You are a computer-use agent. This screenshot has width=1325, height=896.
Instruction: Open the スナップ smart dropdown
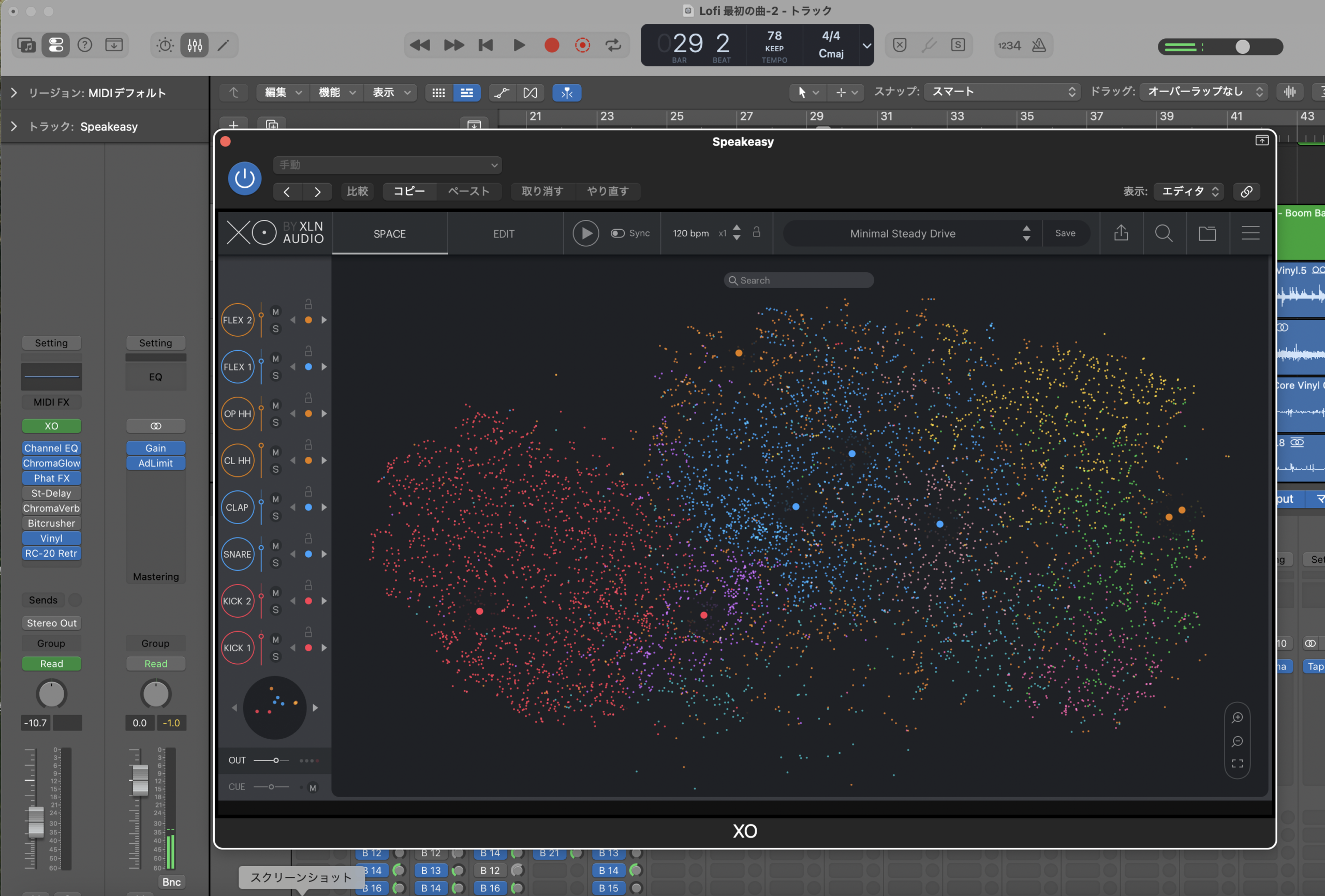point(1003,92)
